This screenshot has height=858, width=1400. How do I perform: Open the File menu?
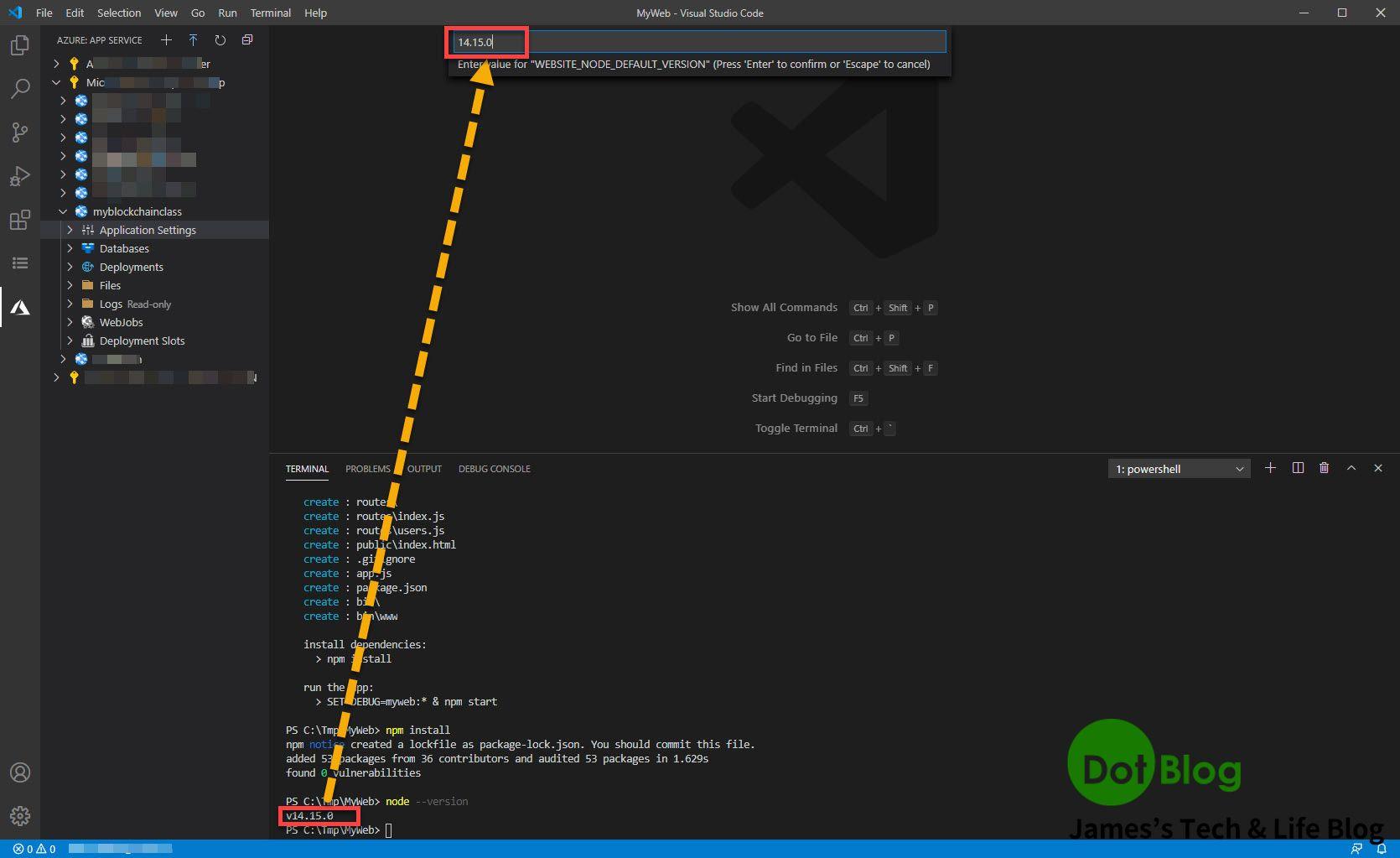coord(44,13)
